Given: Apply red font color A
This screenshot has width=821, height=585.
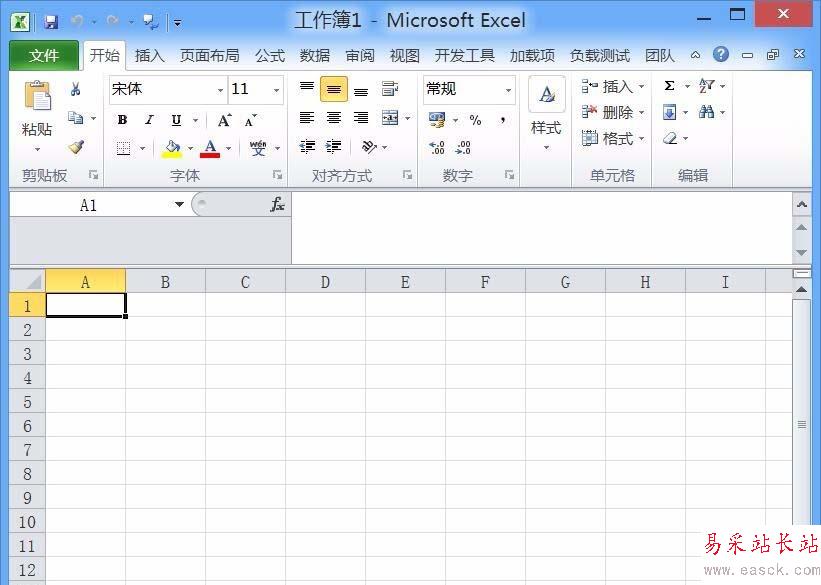Looking at the screenshot, I should point(210,148).
